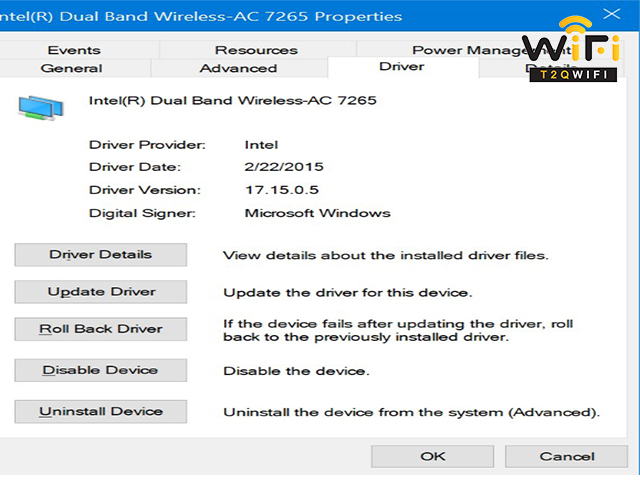Go to the Advanced tab

238,68
